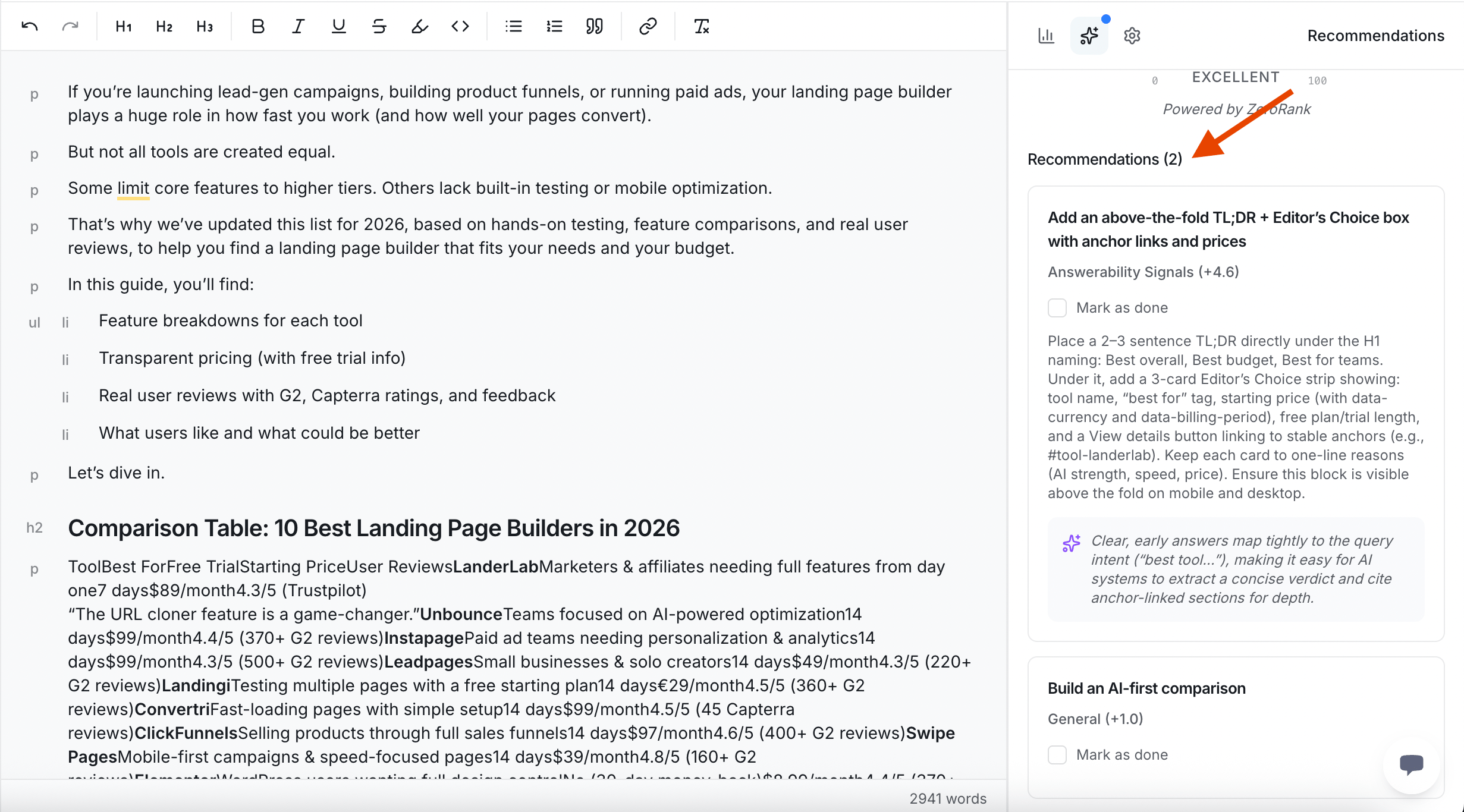This screenshot has height=812, width=1464.
Task: Mark AI-first comparison recommendation as done
Action: (1057, 755)
